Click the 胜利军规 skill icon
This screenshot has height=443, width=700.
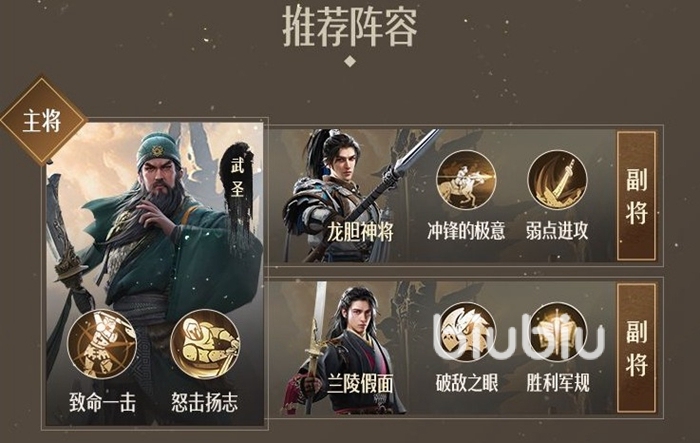tap(557, 332)
